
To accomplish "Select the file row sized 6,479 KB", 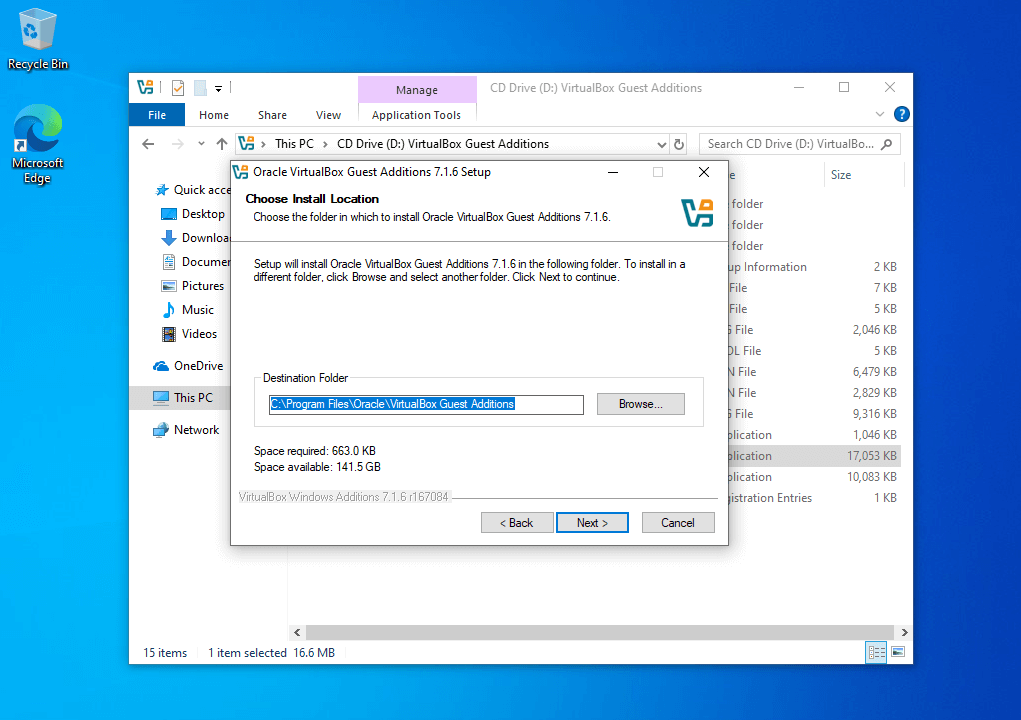I will [815, 372].
